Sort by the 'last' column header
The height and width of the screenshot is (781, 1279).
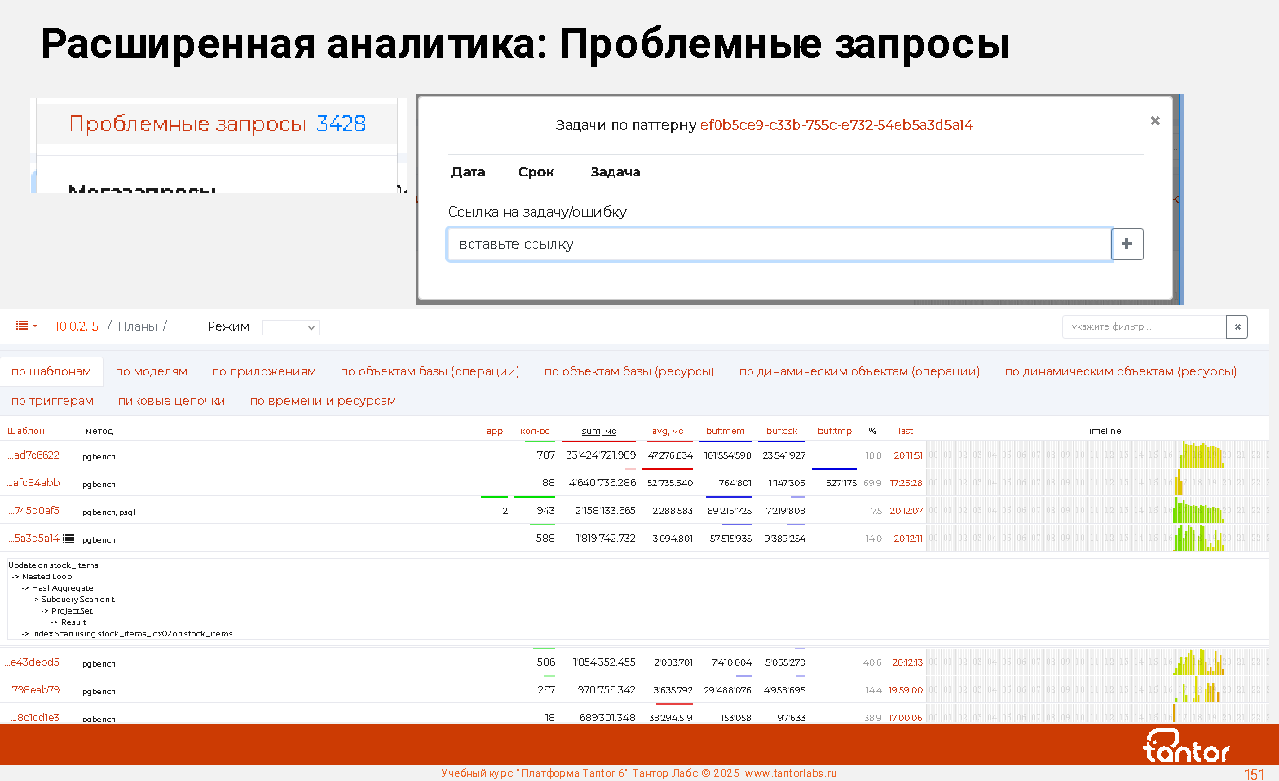pyautogui.click(x=905, y=431)
